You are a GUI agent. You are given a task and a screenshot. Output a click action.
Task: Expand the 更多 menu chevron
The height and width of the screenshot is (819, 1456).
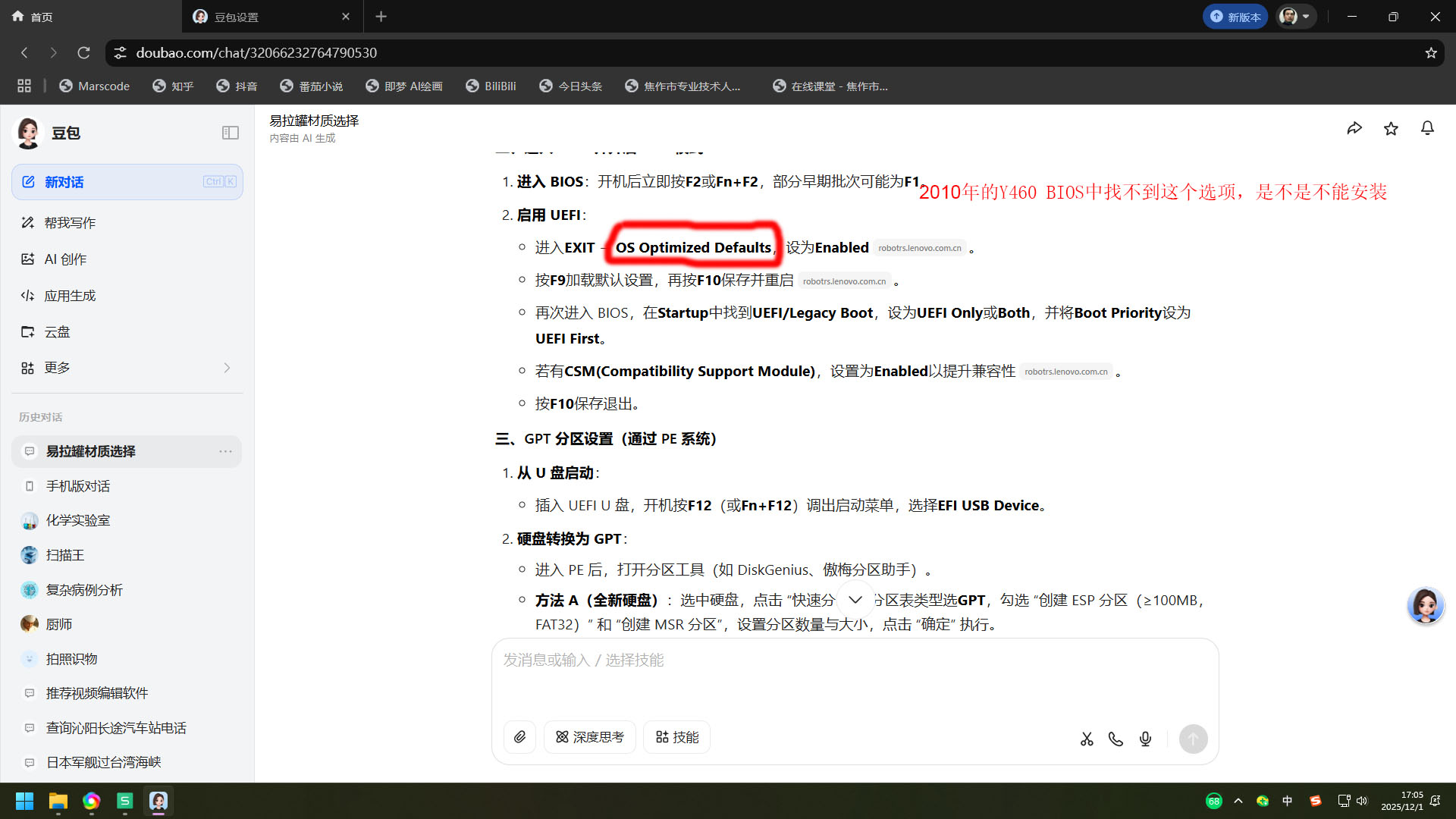click(x=227, y=368)
